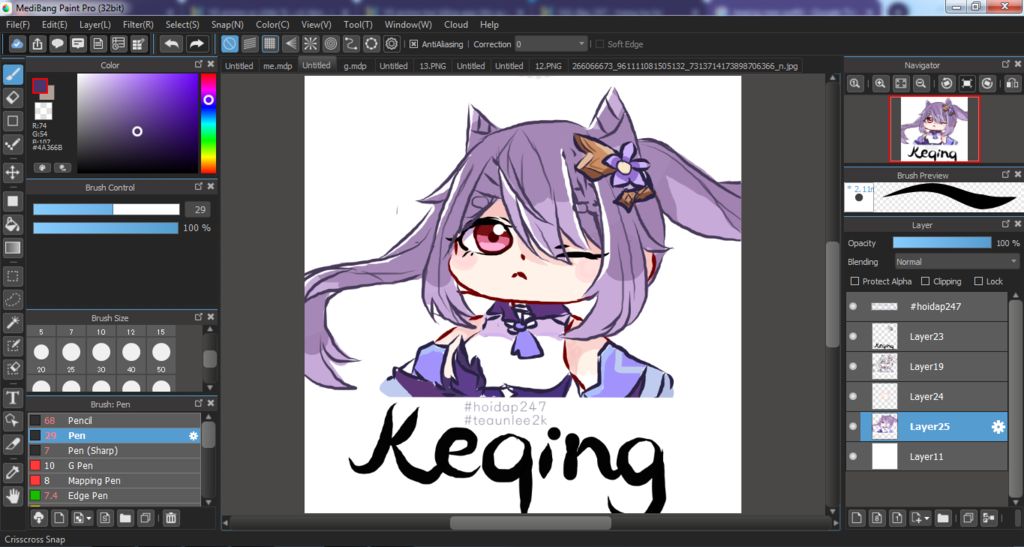This screenshot has height=547, width=1024.
Task: Adjust the brush size slider bar
Action: pos(106,210)
